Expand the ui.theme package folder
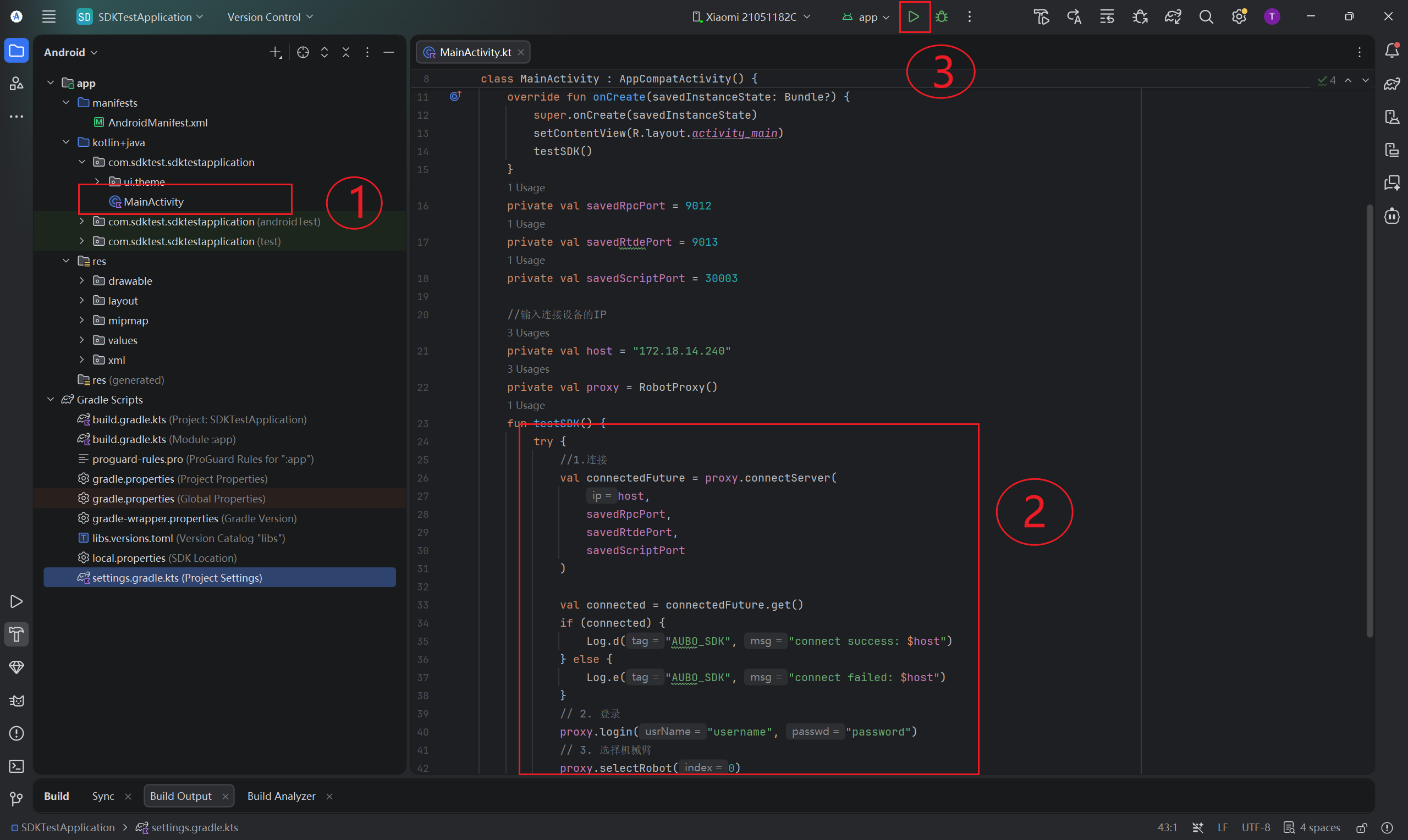Image resolution: width=1408 pixels, height=840 pixels. (x=97, y=182)
